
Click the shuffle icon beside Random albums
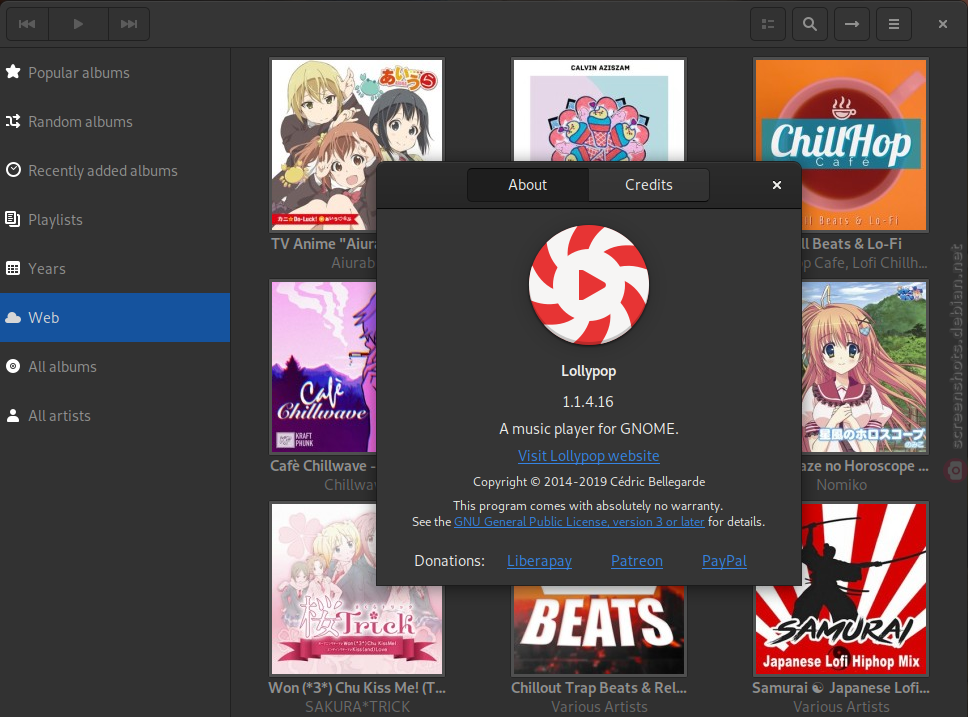click(13, 121)
